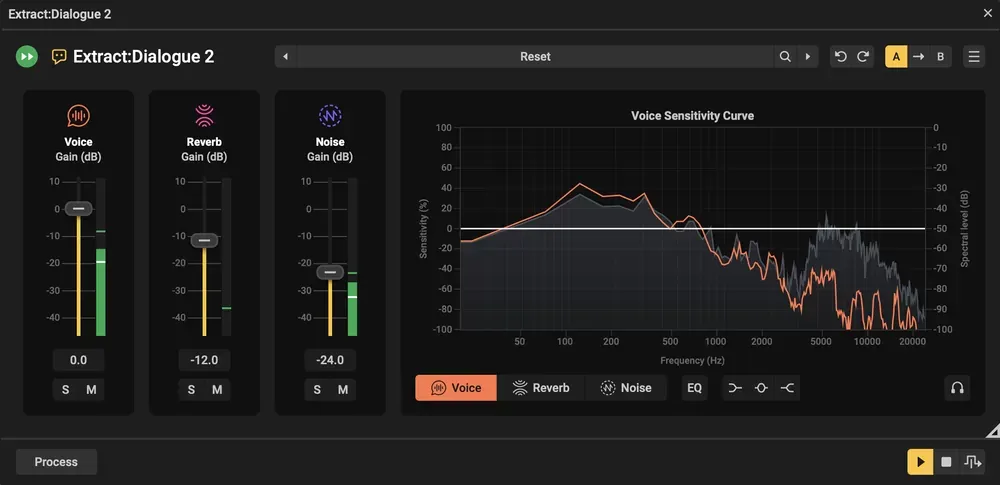Toggle the EQ button

tap(695, 388)
